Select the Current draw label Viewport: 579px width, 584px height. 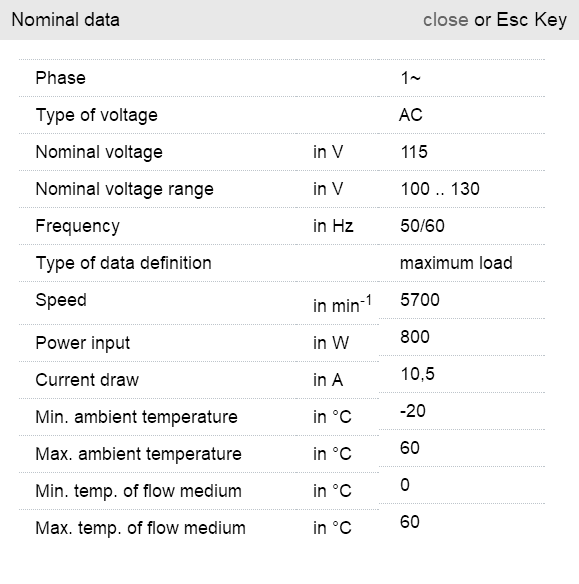pyautogui.click(x=87, y=380)
